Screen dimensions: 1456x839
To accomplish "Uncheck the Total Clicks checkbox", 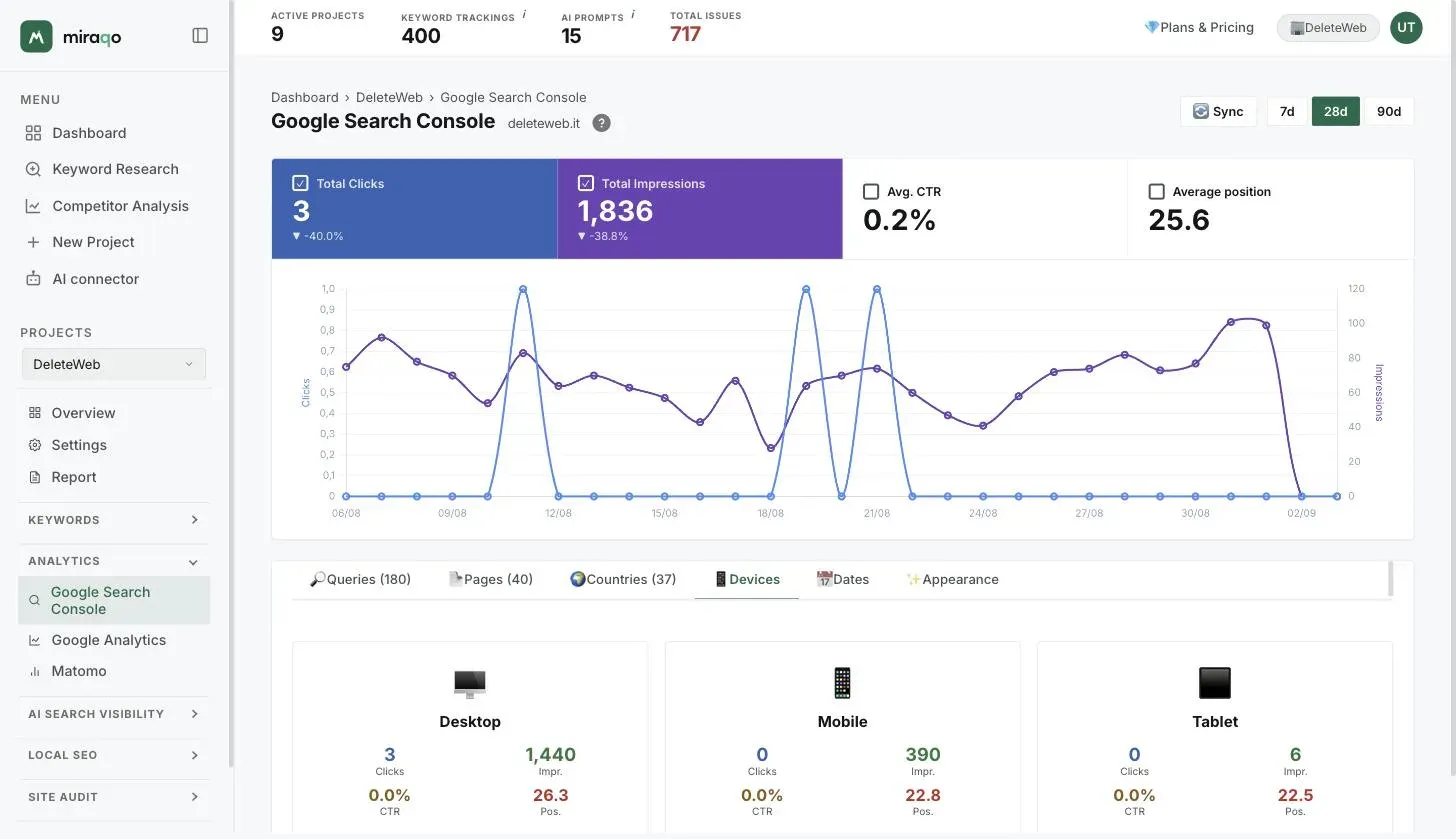I will [x=300, y=183].
